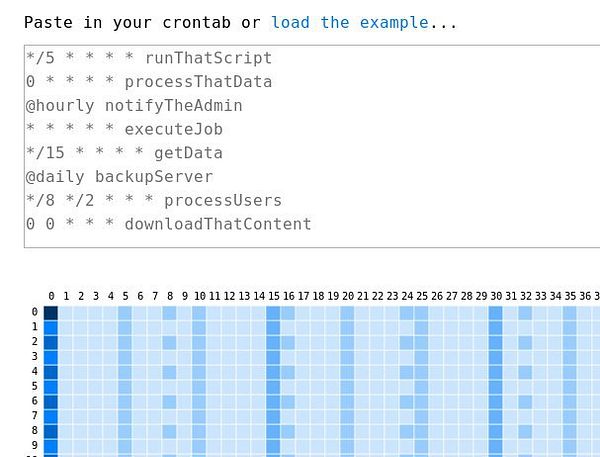Select the heatmap cell at hour 9 minute 35

569,446
